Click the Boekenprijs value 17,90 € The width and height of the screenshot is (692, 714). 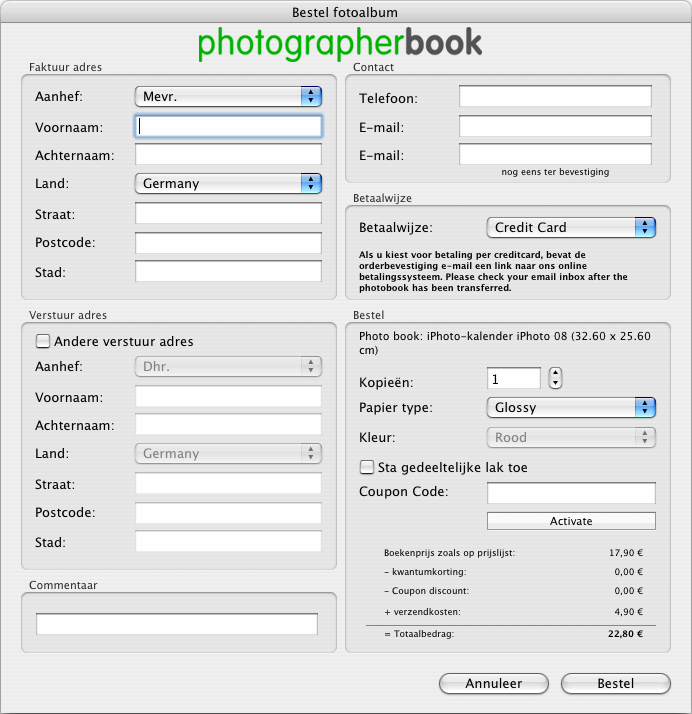pyautogui.click(x=626, y=553)
